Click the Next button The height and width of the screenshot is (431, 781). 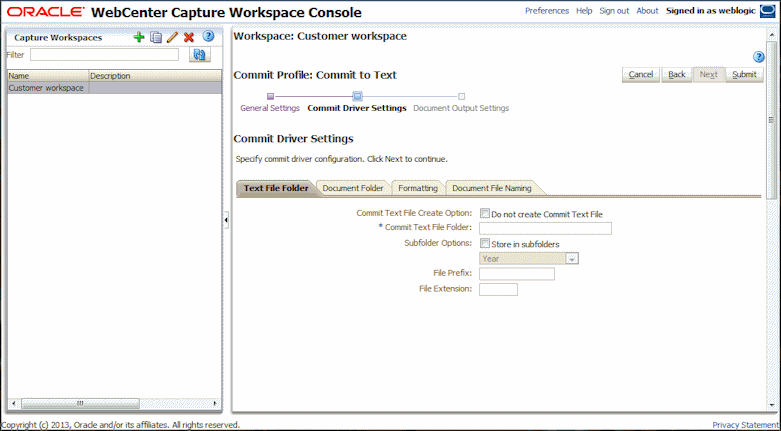708,75
